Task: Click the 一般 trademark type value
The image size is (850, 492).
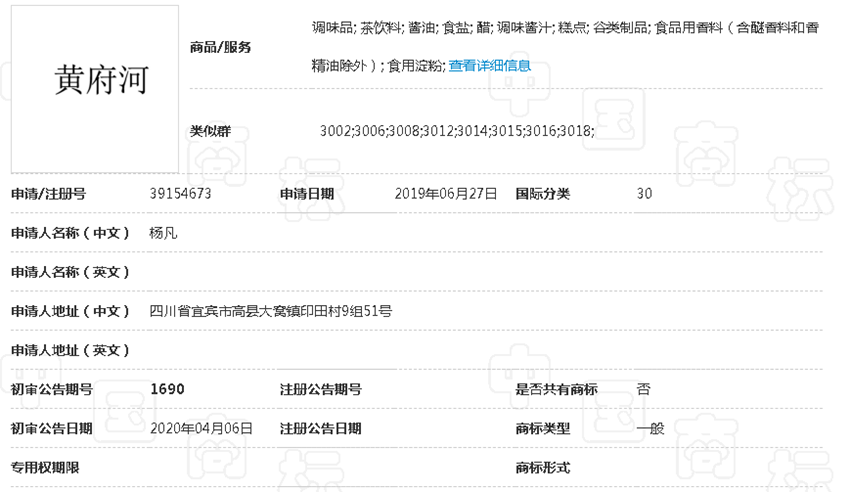Action: tap(650, 428)
